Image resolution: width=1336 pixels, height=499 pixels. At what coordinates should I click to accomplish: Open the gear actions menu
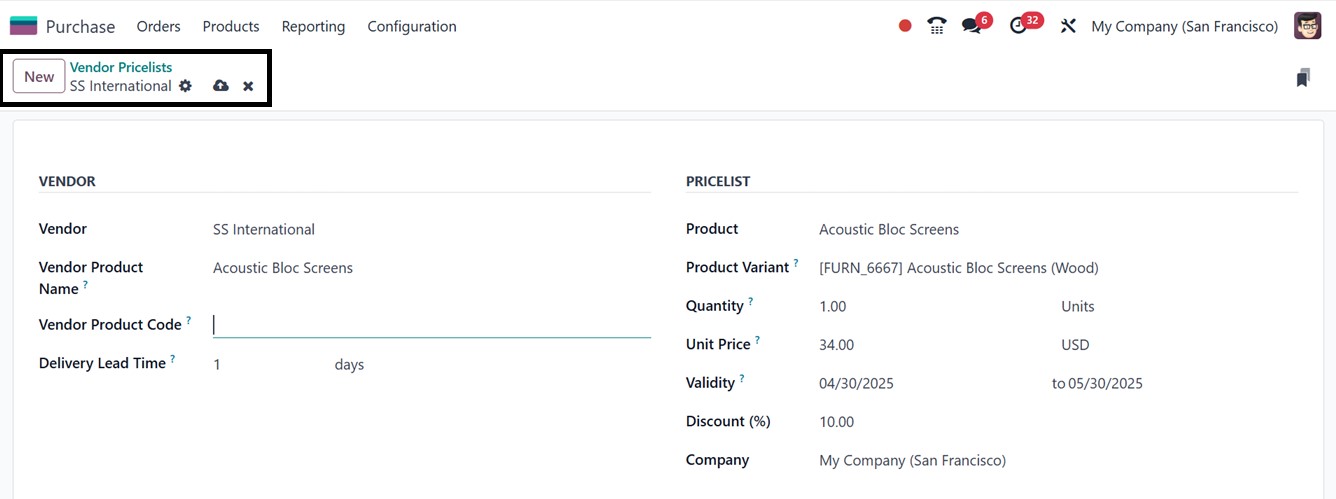tap(185, 86)
